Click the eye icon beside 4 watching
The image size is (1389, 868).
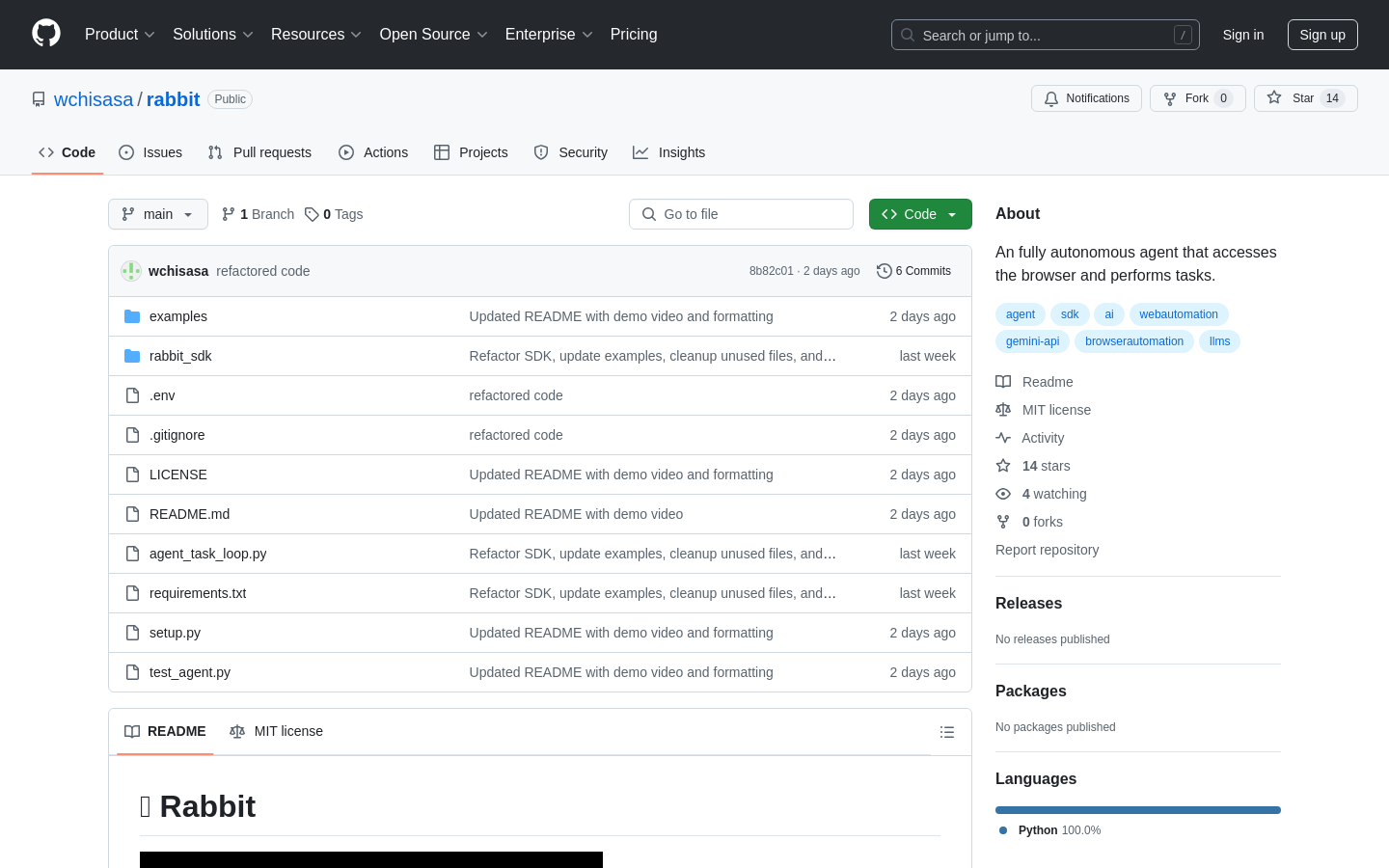click(1003, 494)
